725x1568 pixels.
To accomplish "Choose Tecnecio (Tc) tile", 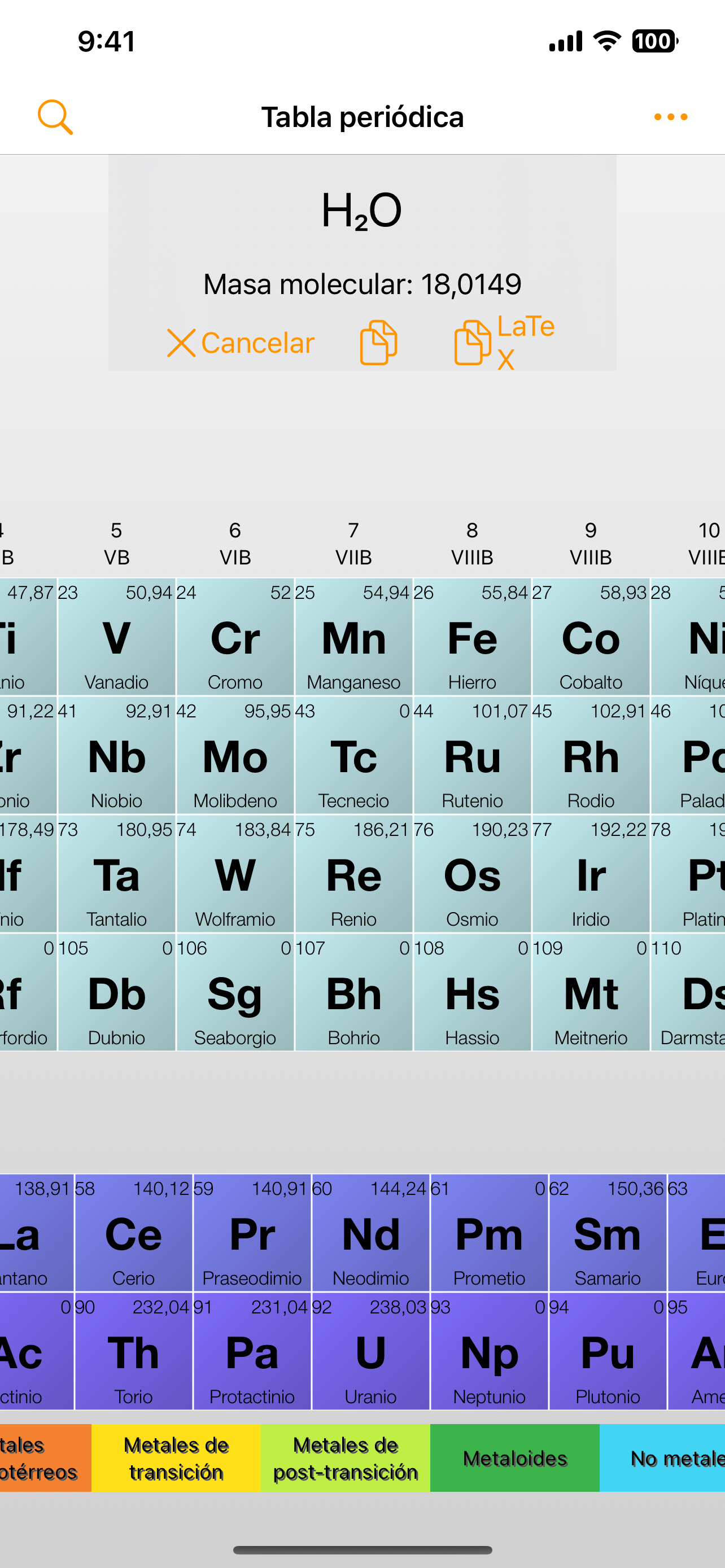I will (x=353, y=755).
